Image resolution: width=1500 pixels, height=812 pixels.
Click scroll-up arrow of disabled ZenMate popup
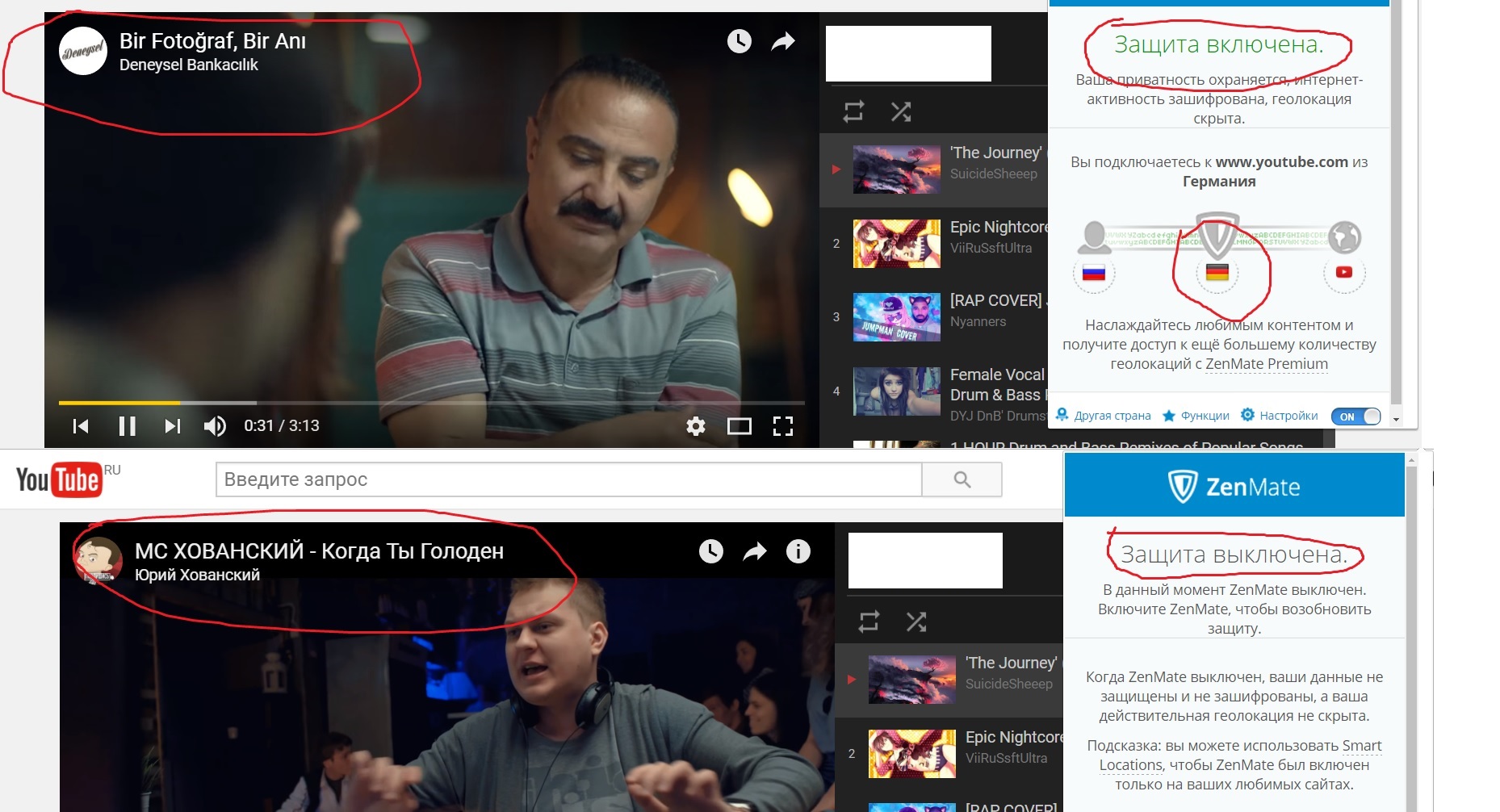(1411, 460)
